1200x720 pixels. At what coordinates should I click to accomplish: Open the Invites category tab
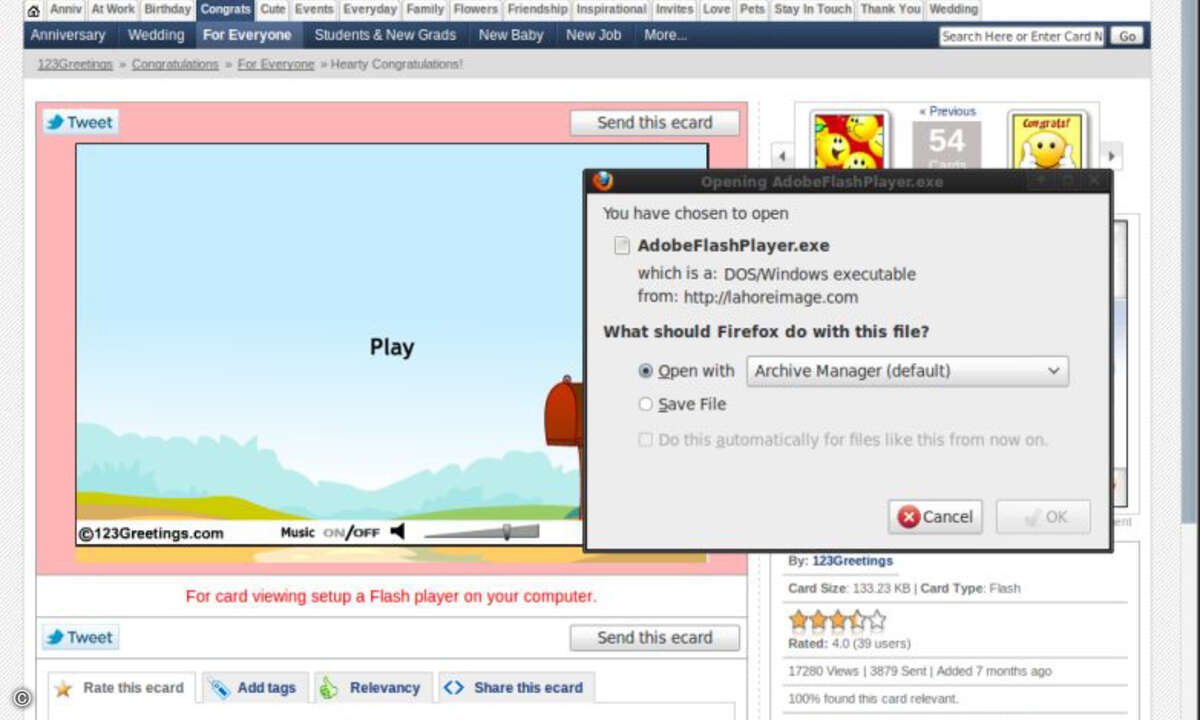click(x=675, y=10)
